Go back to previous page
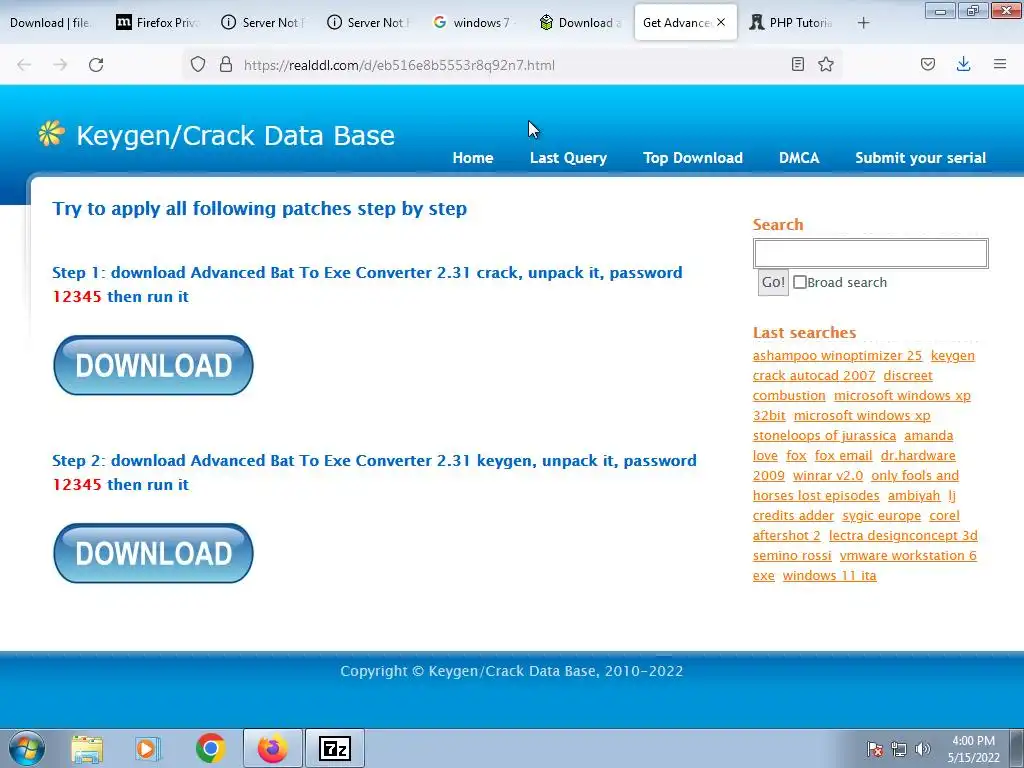Screen dimensions: 1024x768 (24, 65)
